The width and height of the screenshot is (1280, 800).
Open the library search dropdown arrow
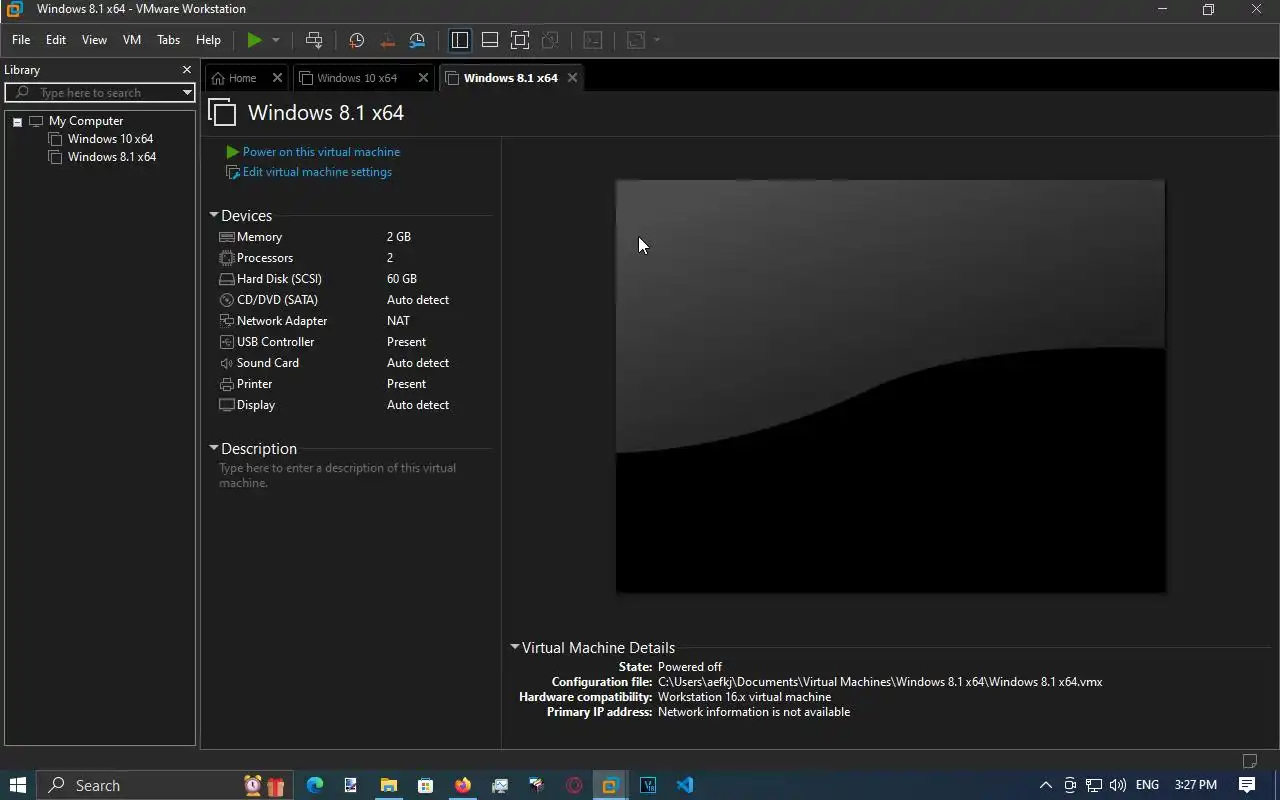[187, 93]
